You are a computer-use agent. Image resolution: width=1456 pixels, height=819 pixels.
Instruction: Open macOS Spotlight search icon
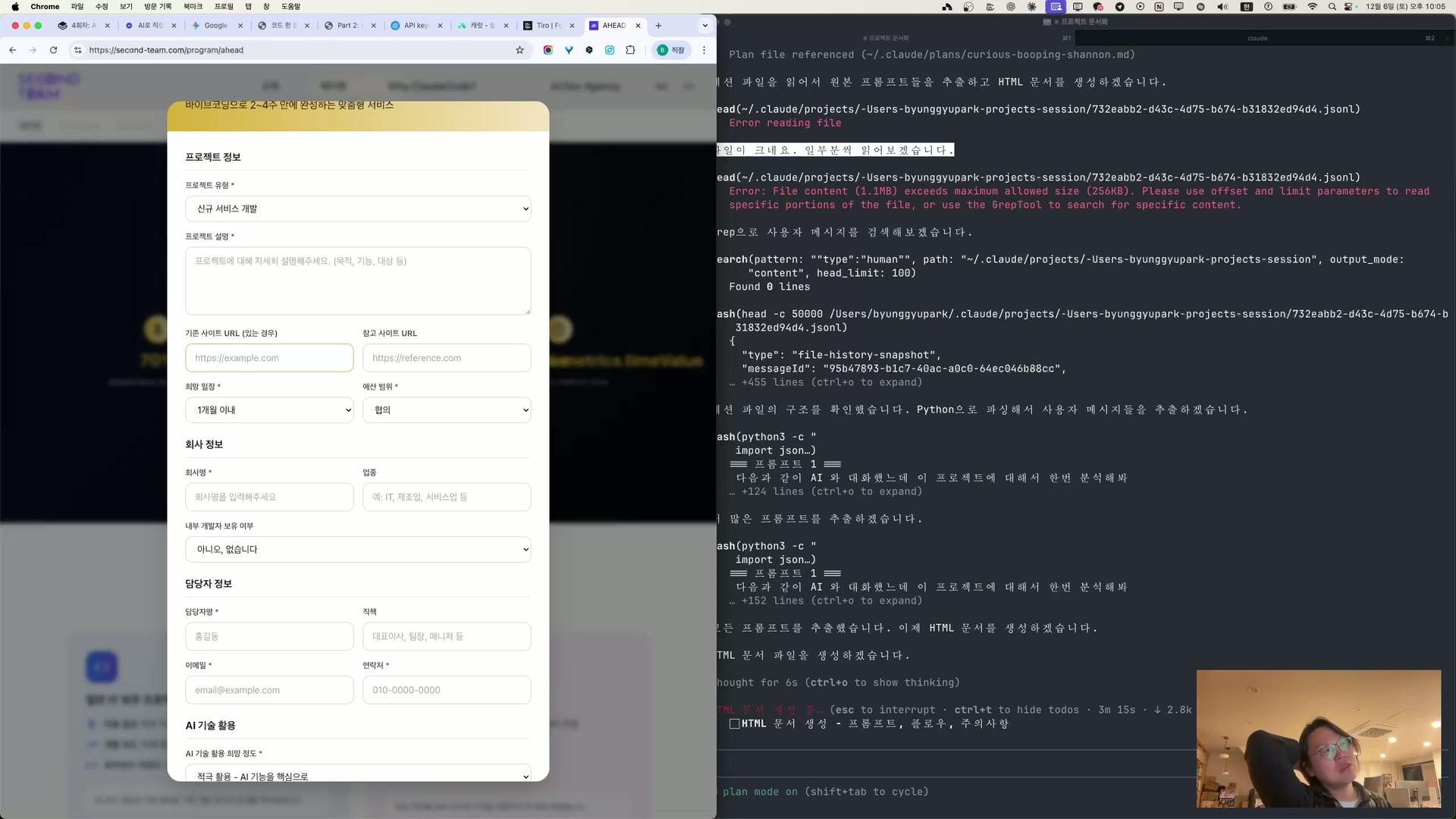[1332, 7]
